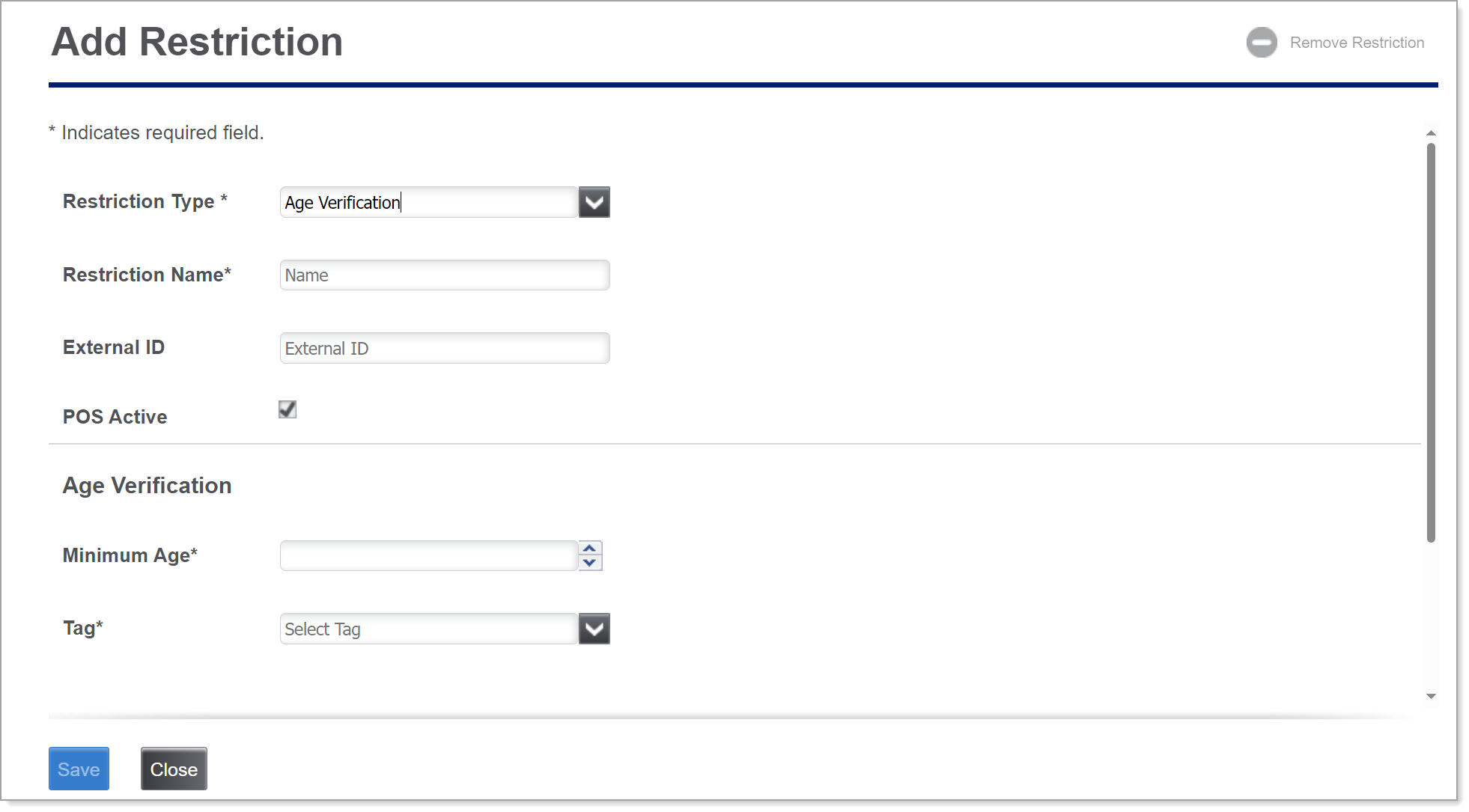Click the Save button
This screenshot has width=1469, height=812.
pos(79,770)
